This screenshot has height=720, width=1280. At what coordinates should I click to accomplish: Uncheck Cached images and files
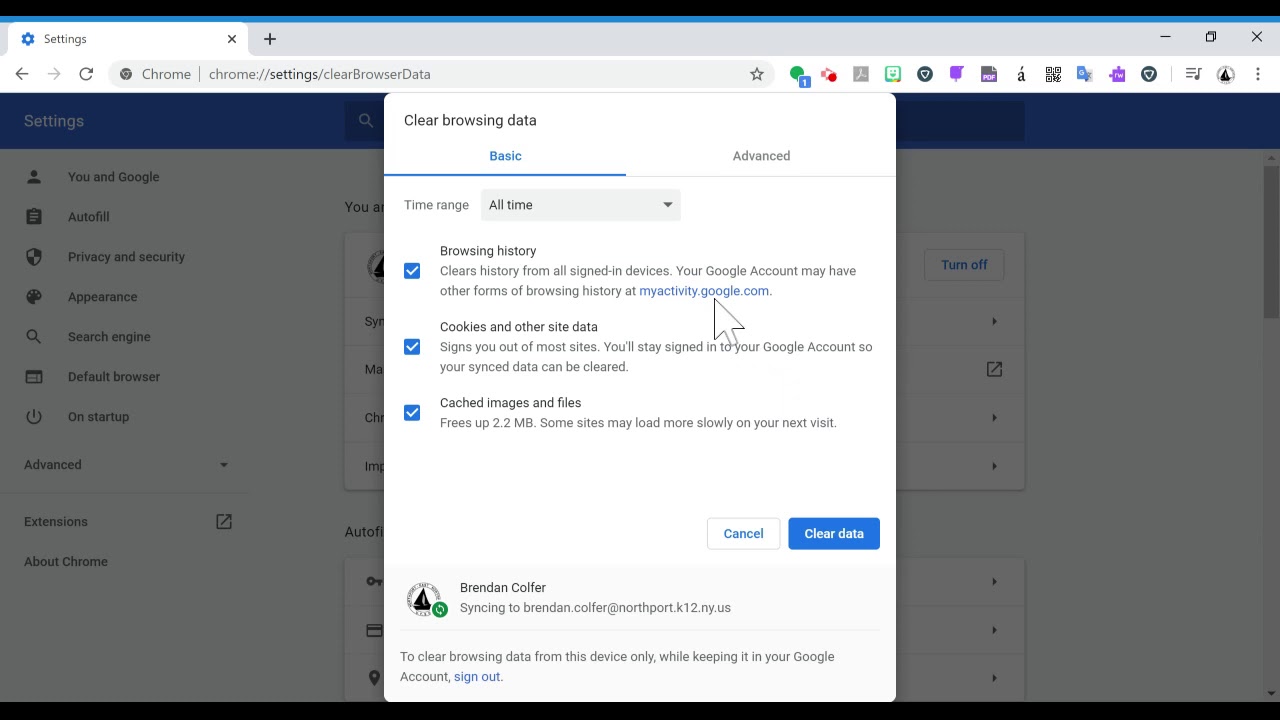(x=412, y=413)
